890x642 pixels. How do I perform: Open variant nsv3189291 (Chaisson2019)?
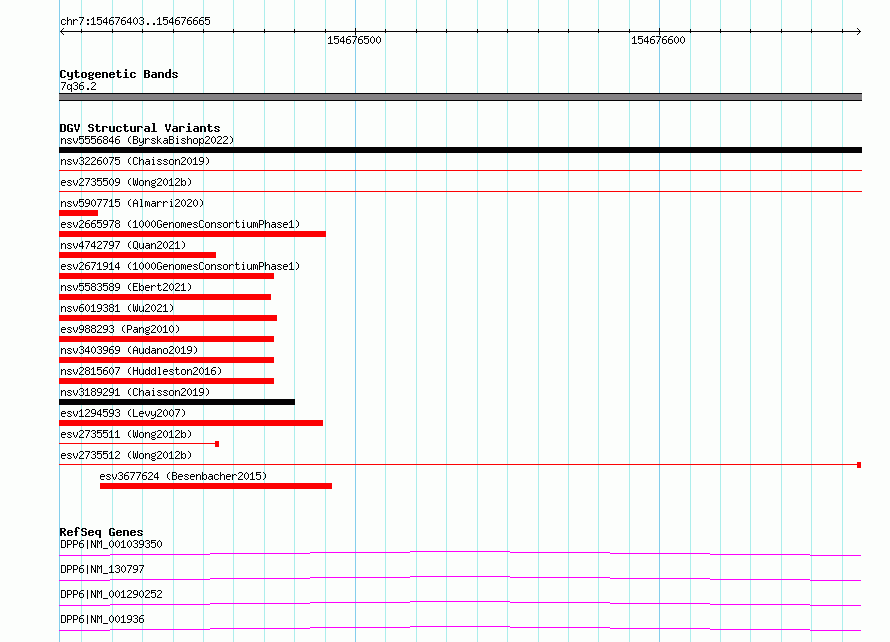point(135,392)
